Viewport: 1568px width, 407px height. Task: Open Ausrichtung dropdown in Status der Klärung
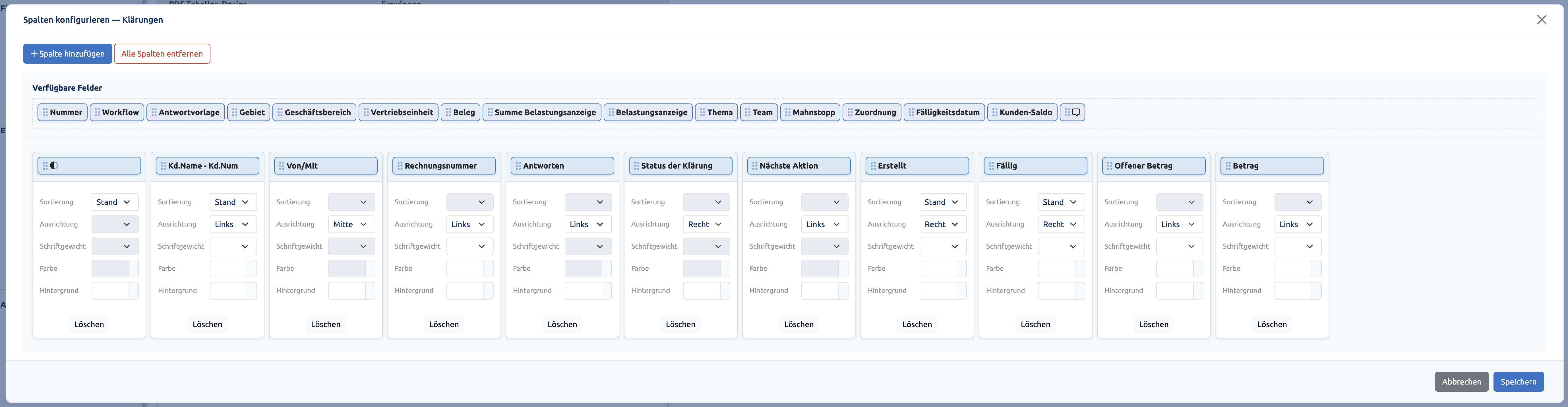[x=706, y=224]
